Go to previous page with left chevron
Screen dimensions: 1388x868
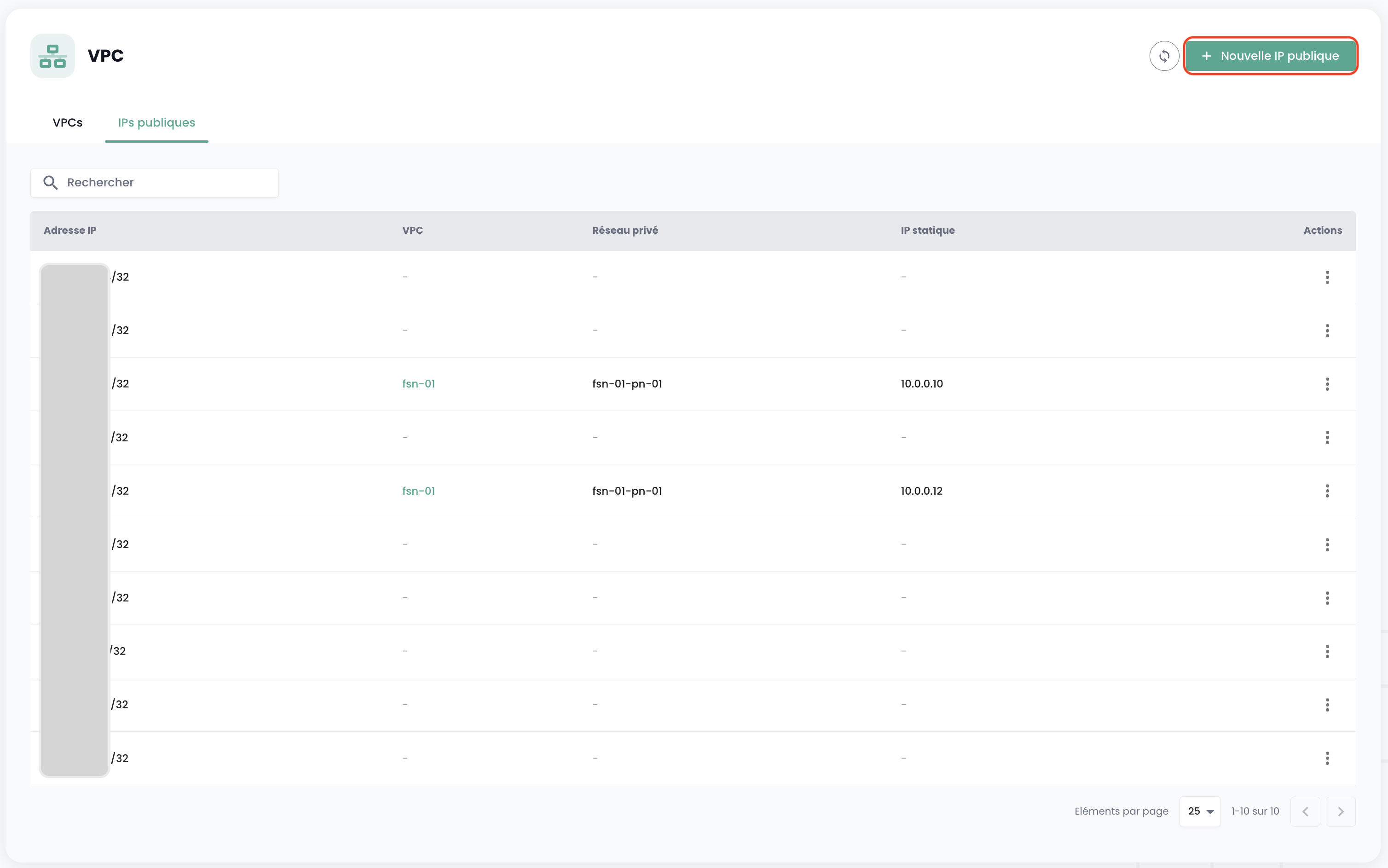(1305, 811)
